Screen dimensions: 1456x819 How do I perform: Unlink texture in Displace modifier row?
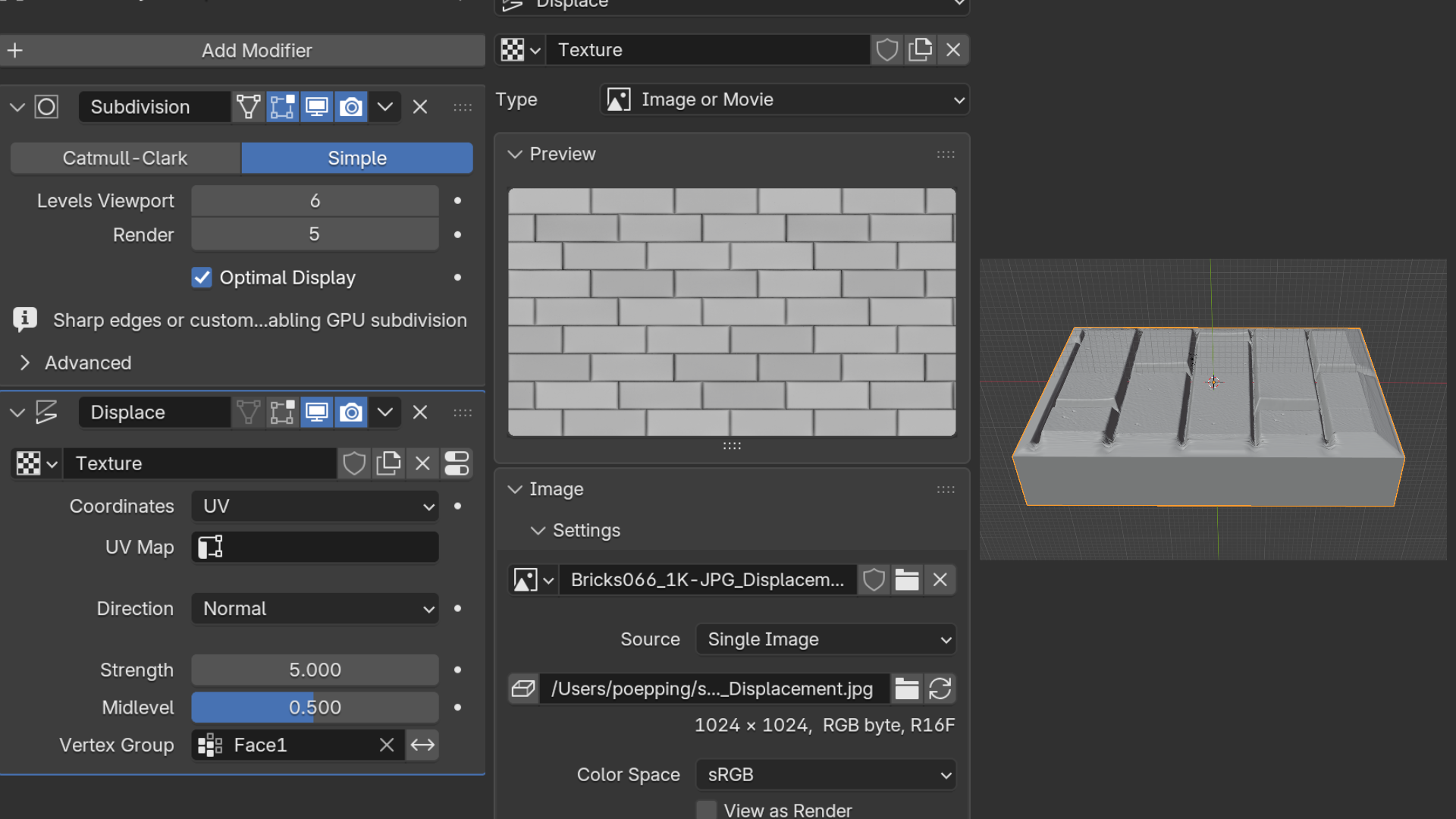coord(422,463)
